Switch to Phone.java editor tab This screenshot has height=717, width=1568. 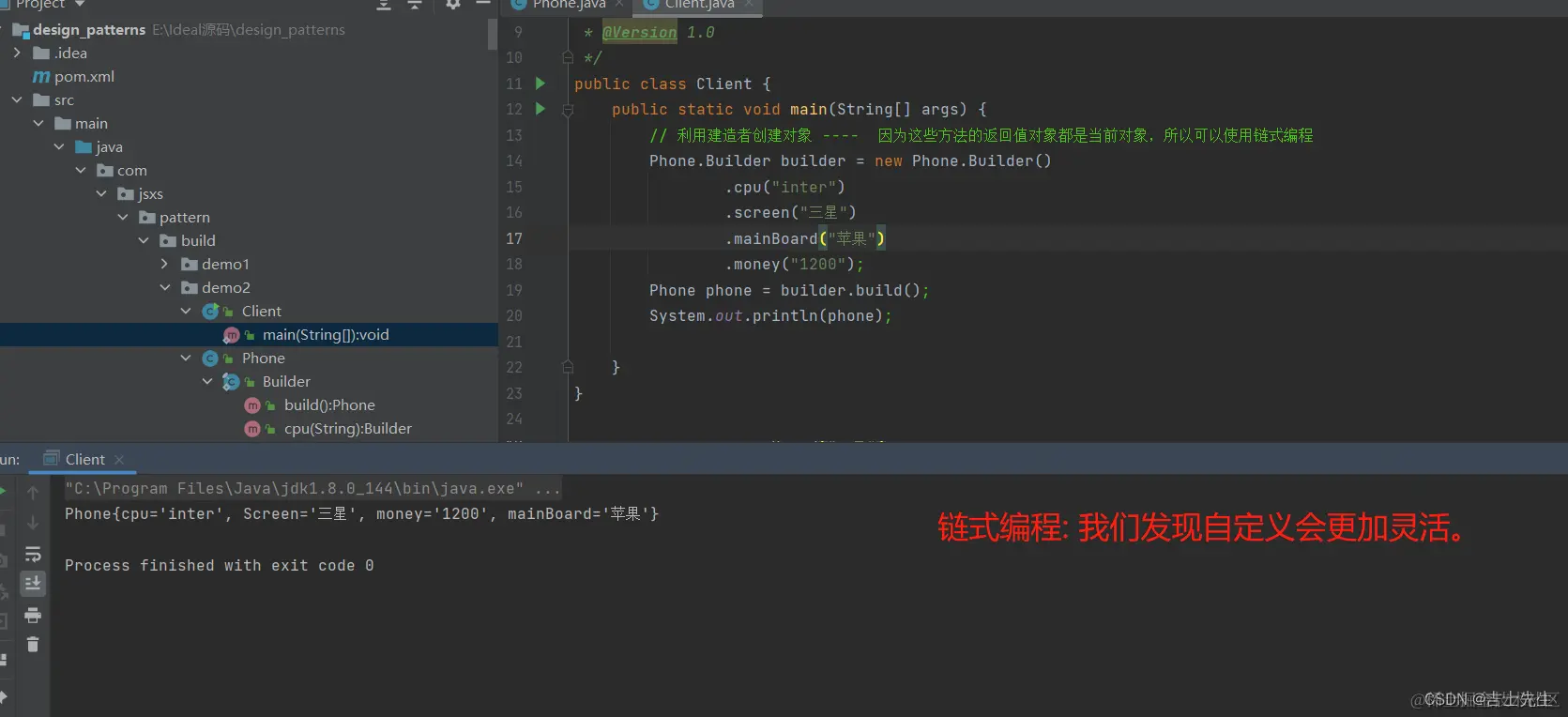569,5
